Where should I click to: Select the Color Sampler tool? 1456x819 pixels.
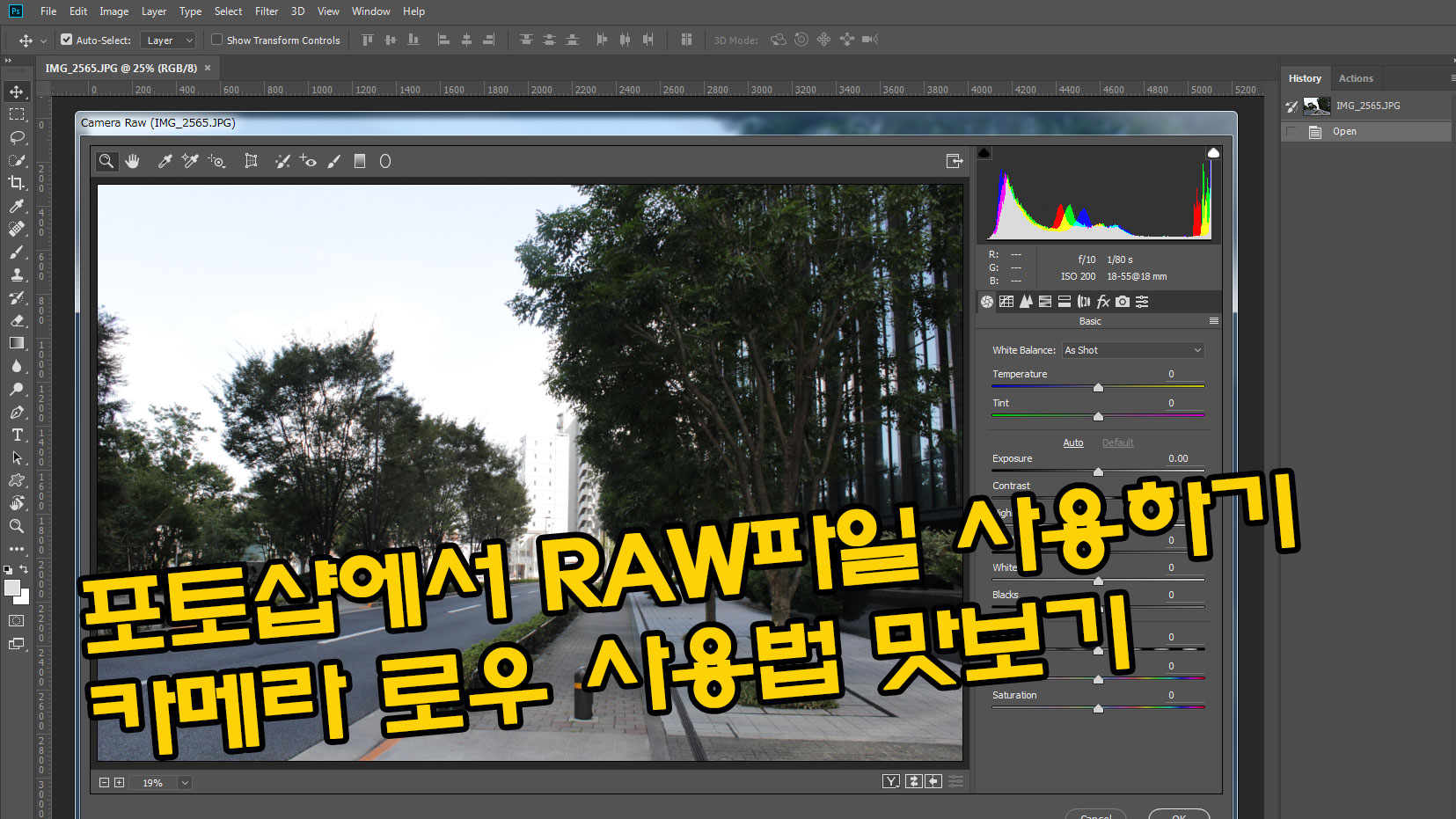pos(190,161)
